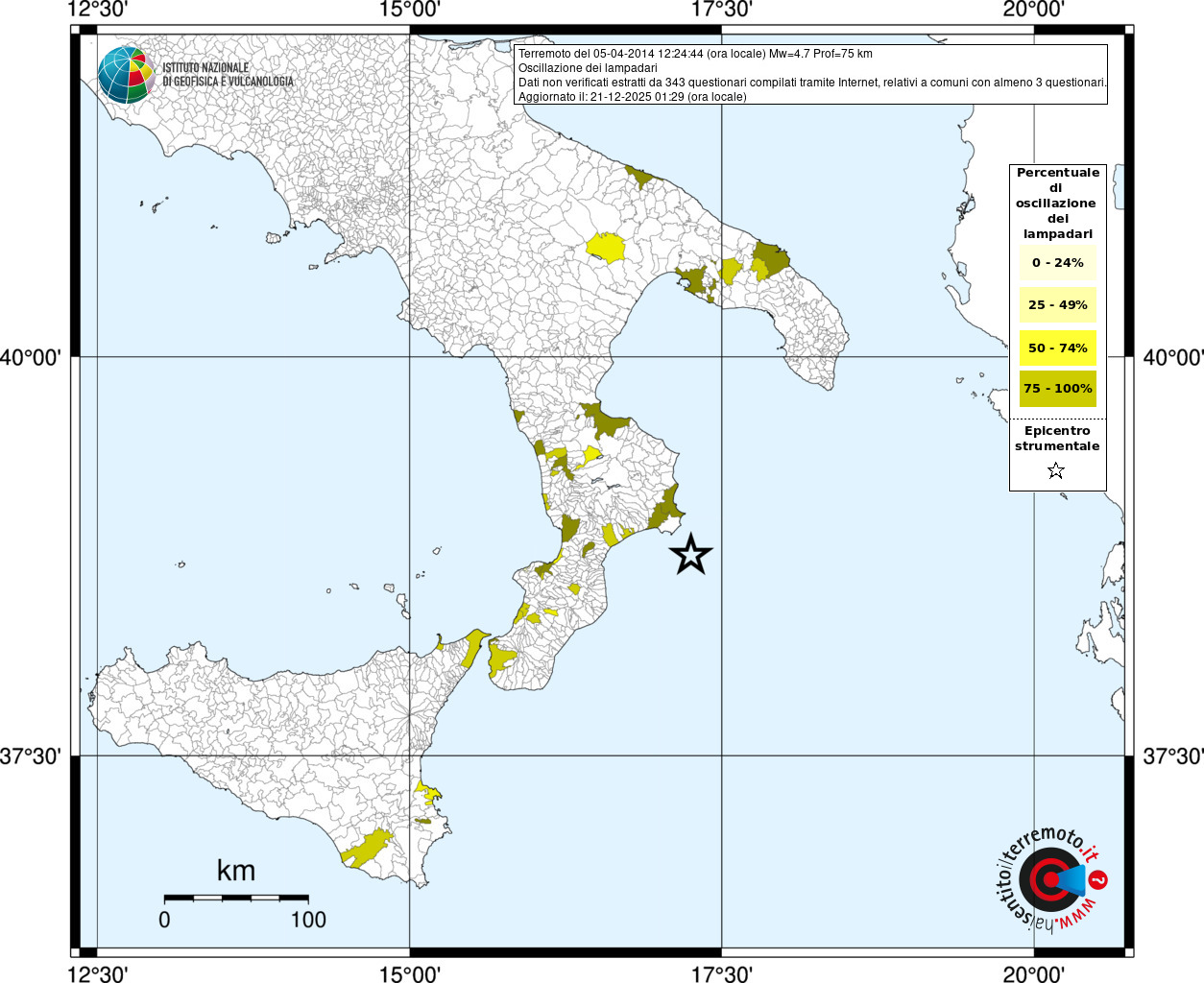Click the black-and-white km scale bar
1204x983 pixels.
point(236,899)
